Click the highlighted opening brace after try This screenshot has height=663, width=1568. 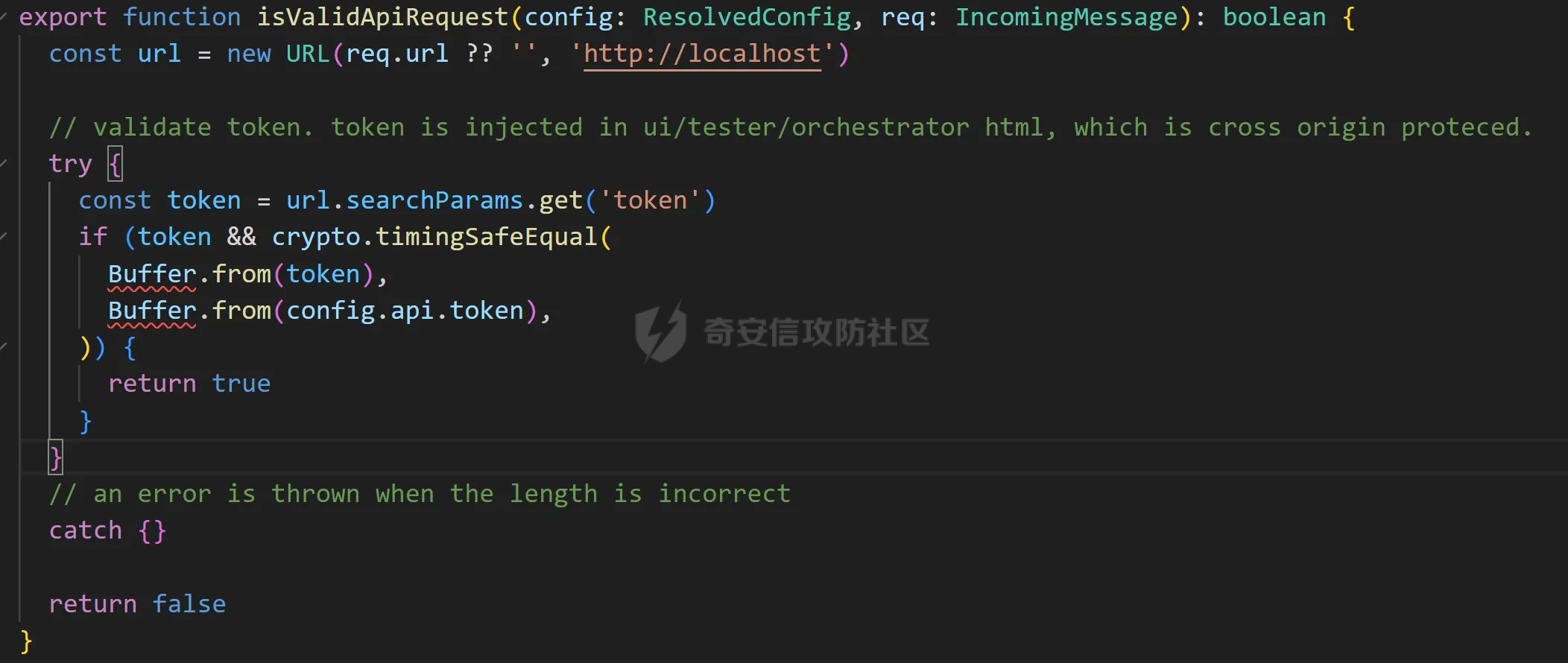tap(115, 163)
